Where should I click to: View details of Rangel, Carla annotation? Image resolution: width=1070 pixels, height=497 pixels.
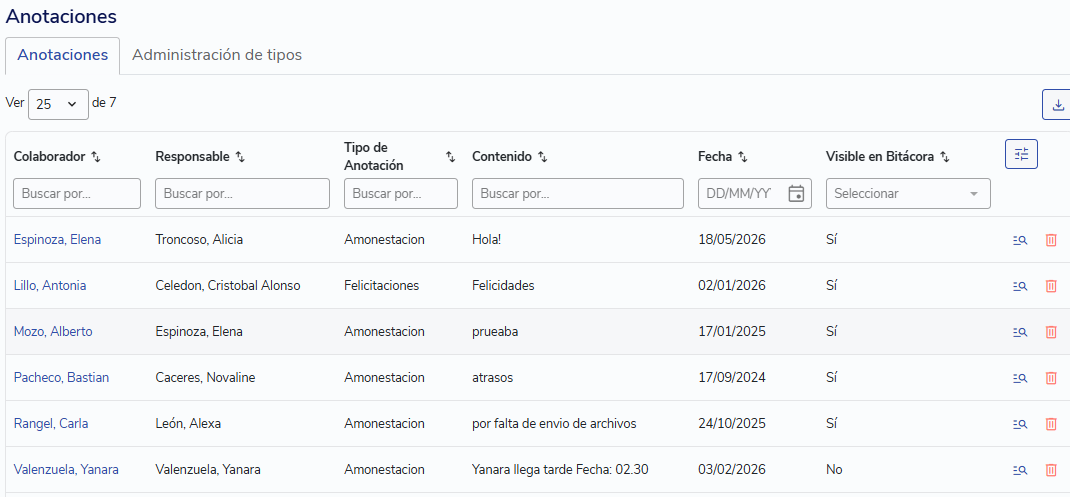coord(1020,424)
